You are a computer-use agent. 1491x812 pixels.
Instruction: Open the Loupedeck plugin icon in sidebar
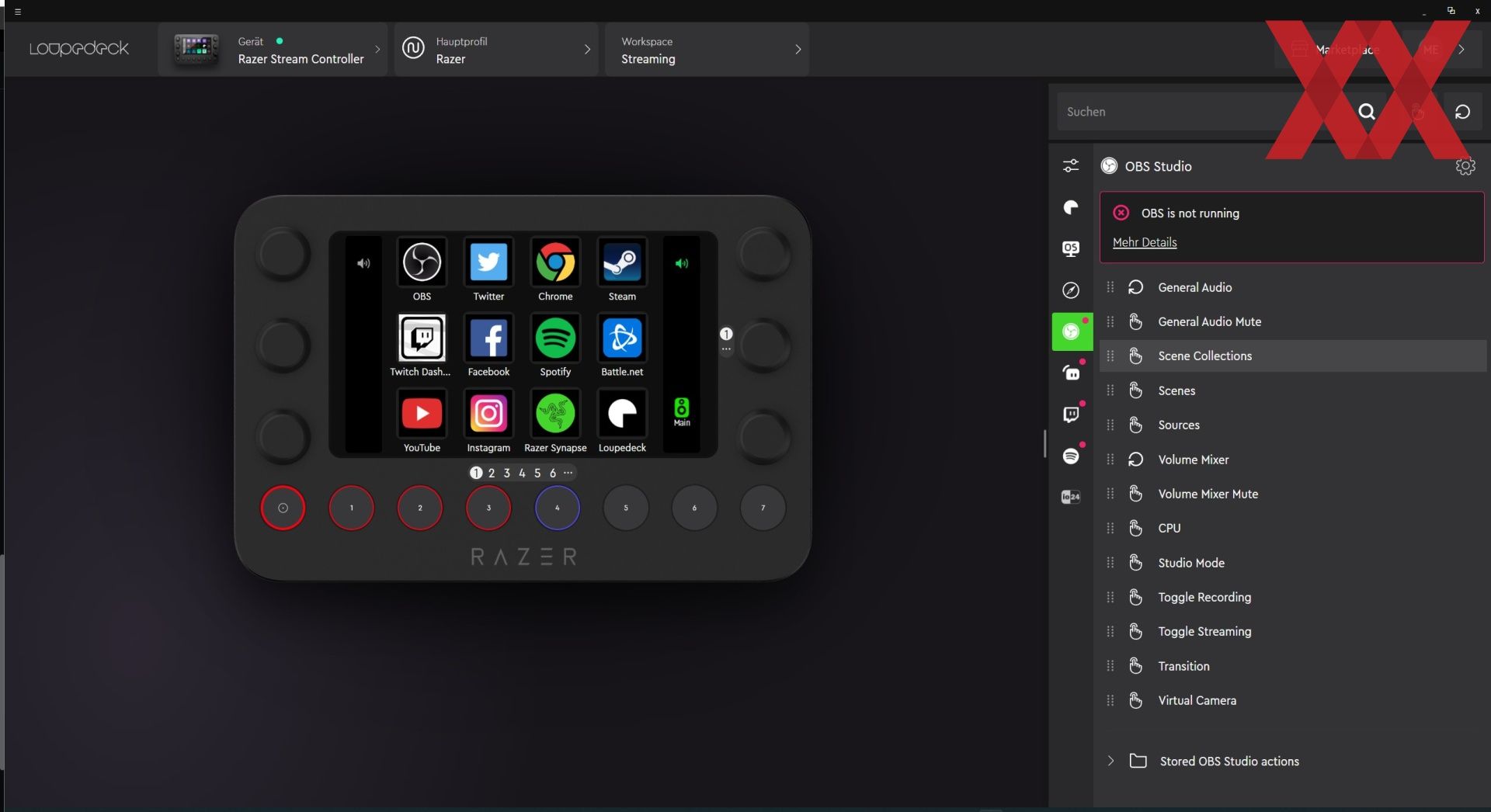[1072, 207]
